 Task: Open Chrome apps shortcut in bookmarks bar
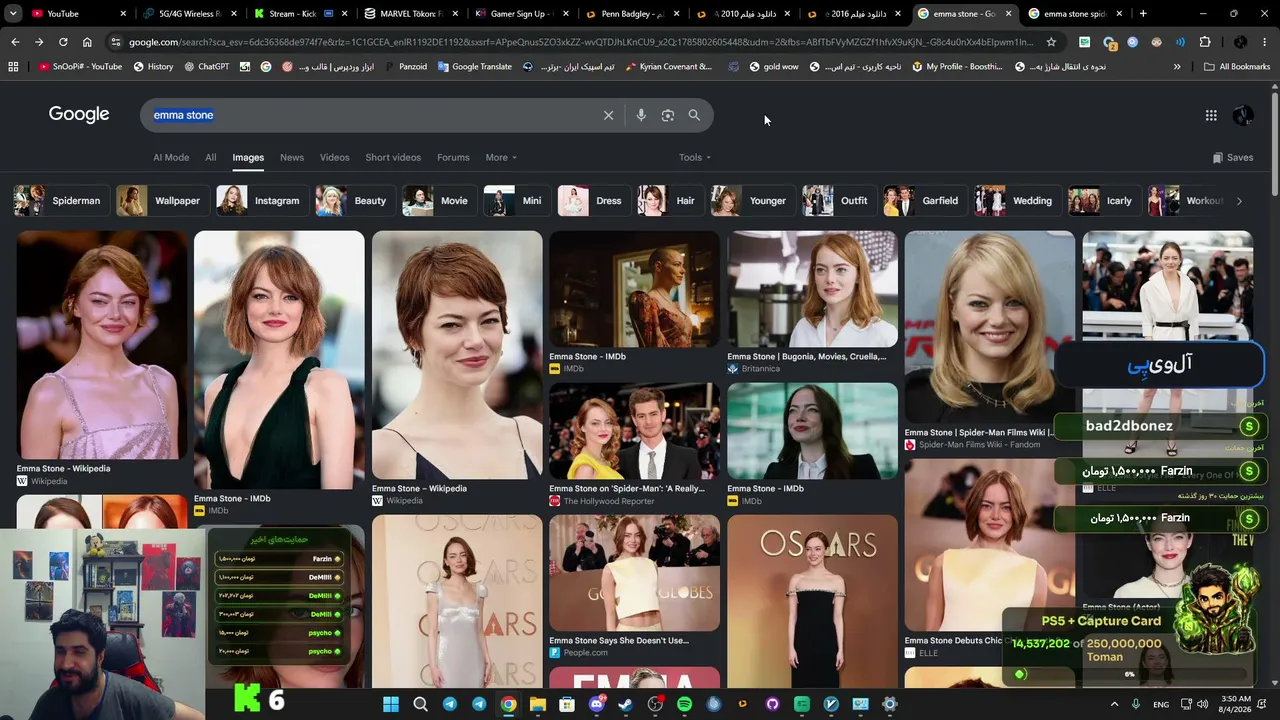[13, 67]
